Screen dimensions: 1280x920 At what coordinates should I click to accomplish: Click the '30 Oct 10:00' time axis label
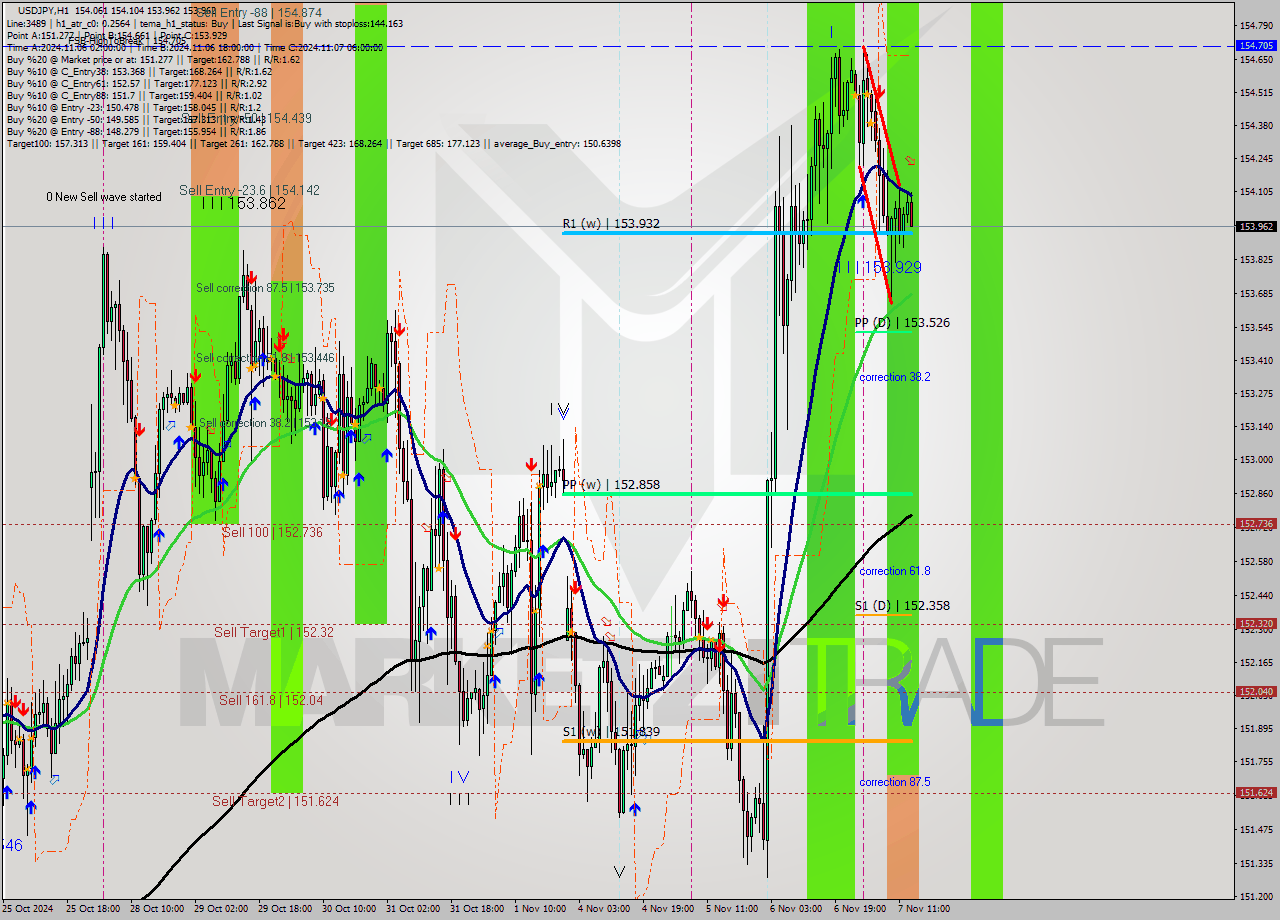349,909
